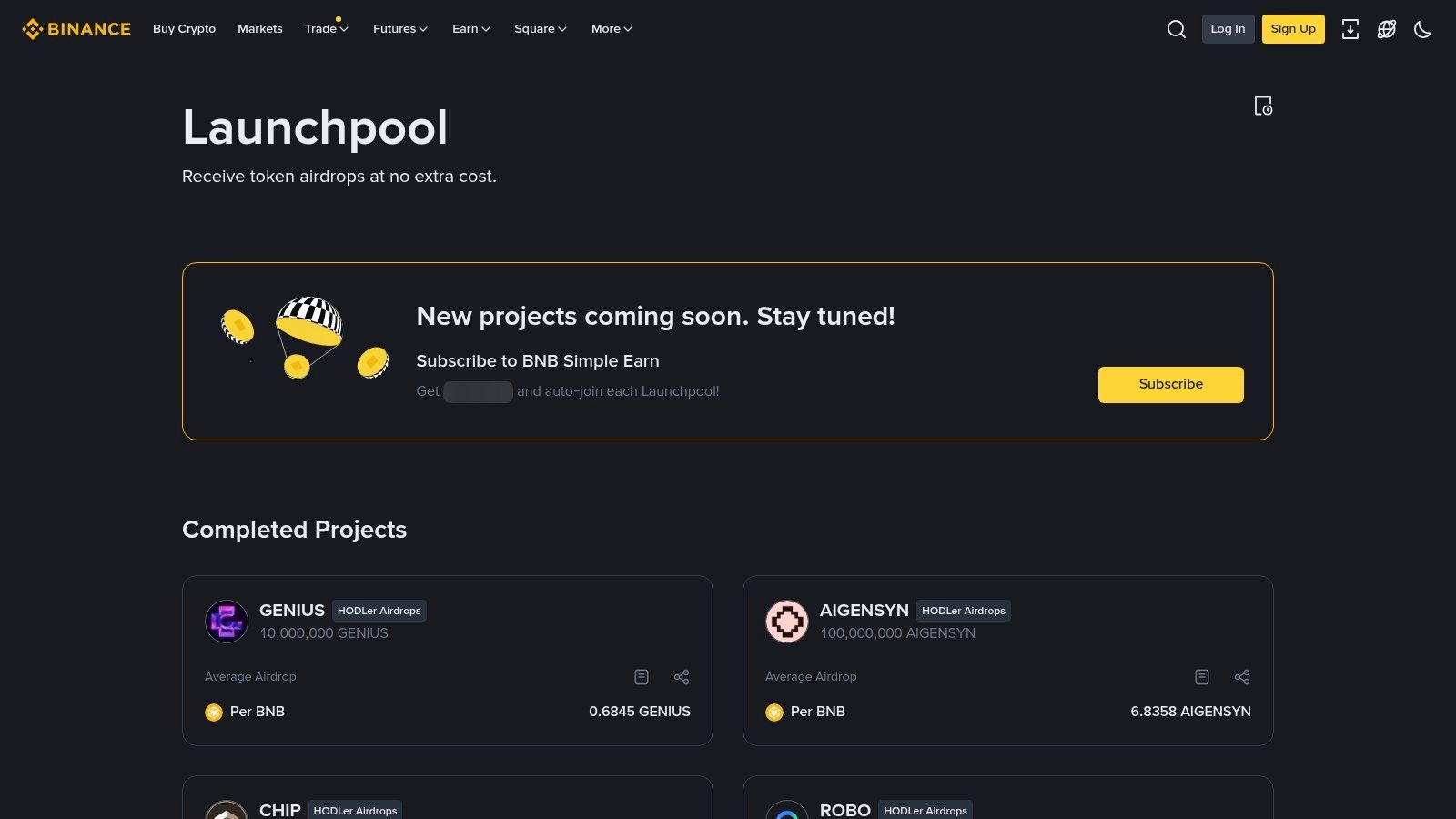Screen dimensions: 1456x819
Task: Click the GENIUS token logo
Action: [227, 622]
